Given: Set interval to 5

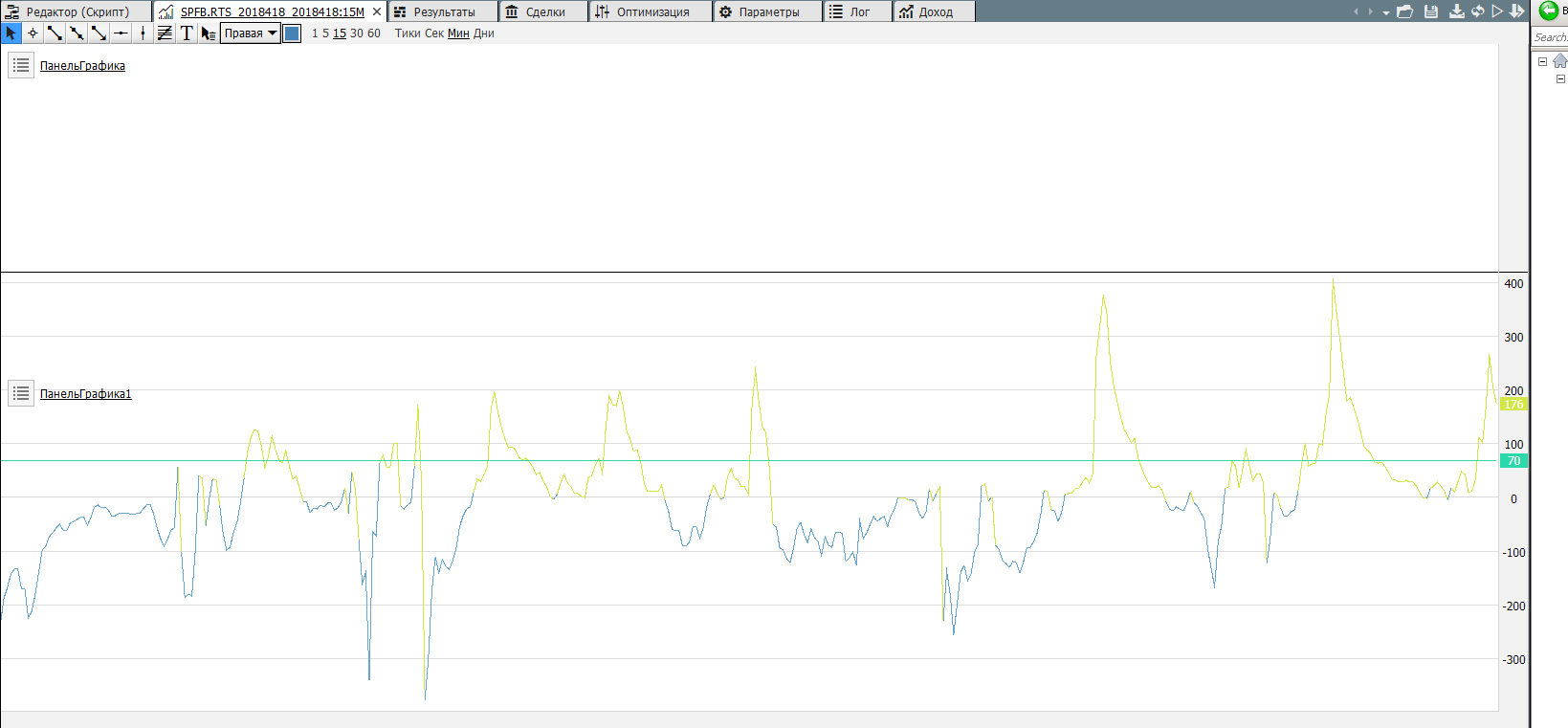Looking at the screenshot, I should pyautogui.click(x=325, y=33).
